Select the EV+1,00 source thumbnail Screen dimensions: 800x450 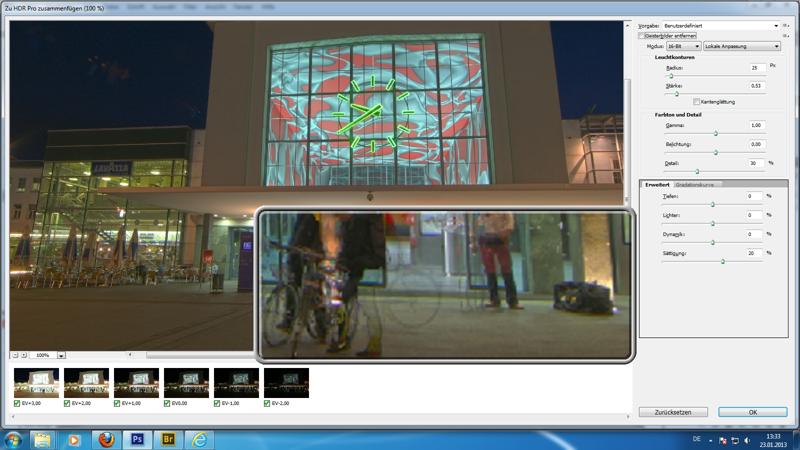pos(136,383)
